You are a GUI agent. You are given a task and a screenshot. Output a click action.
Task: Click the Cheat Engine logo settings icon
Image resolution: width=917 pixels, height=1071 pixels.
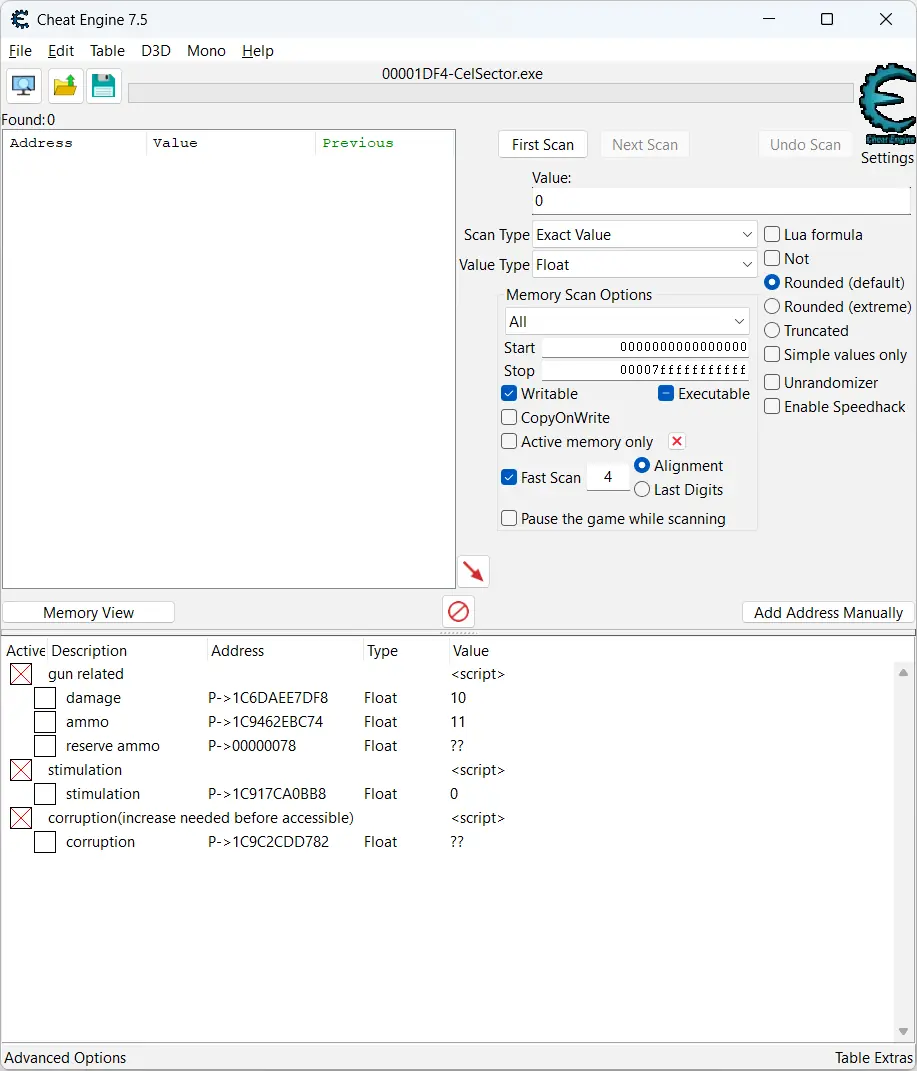tap(887, 105)
